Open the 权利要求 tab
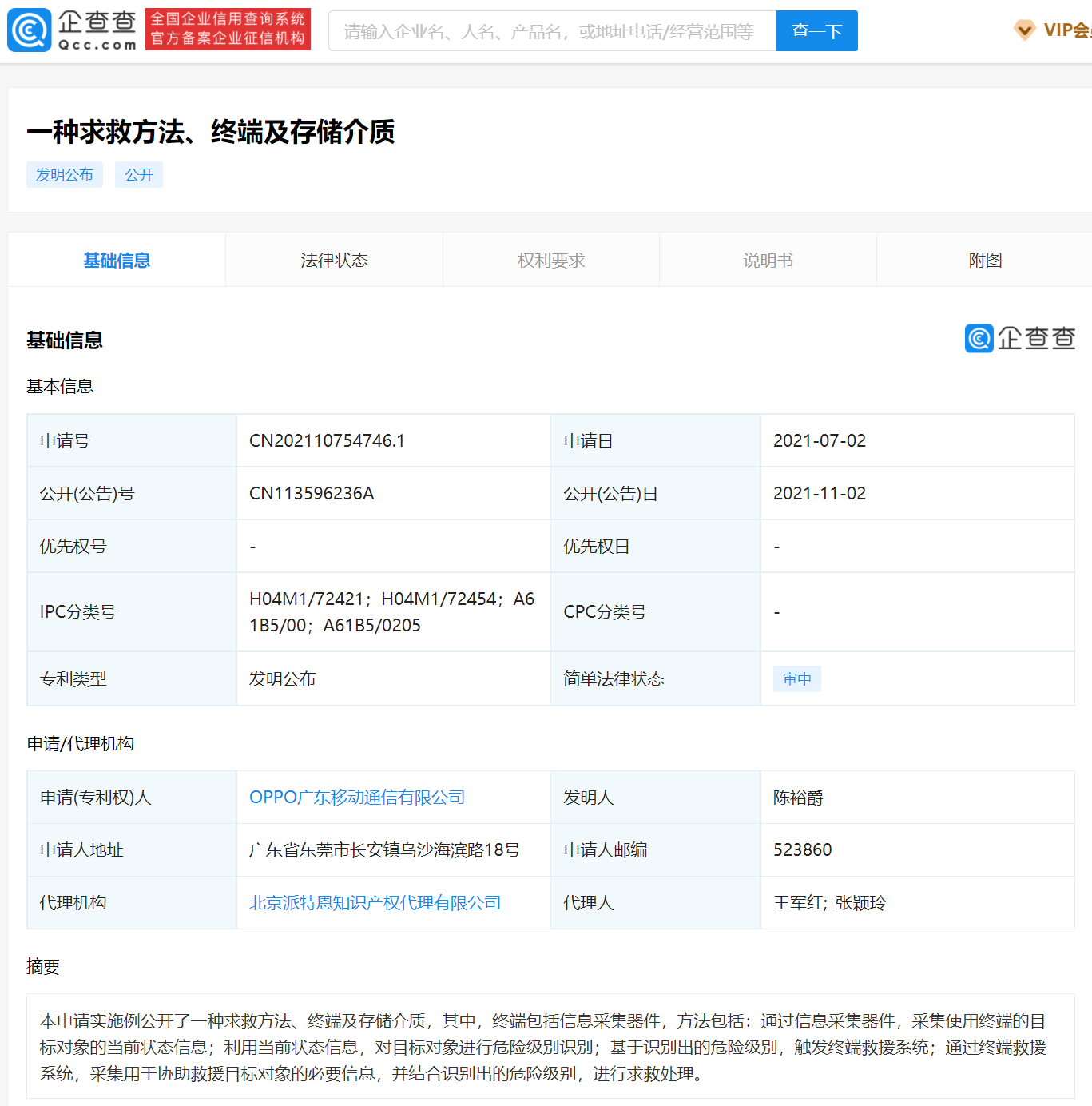1092x1106 pixels. pyautogui.click(x=551, y=261)
